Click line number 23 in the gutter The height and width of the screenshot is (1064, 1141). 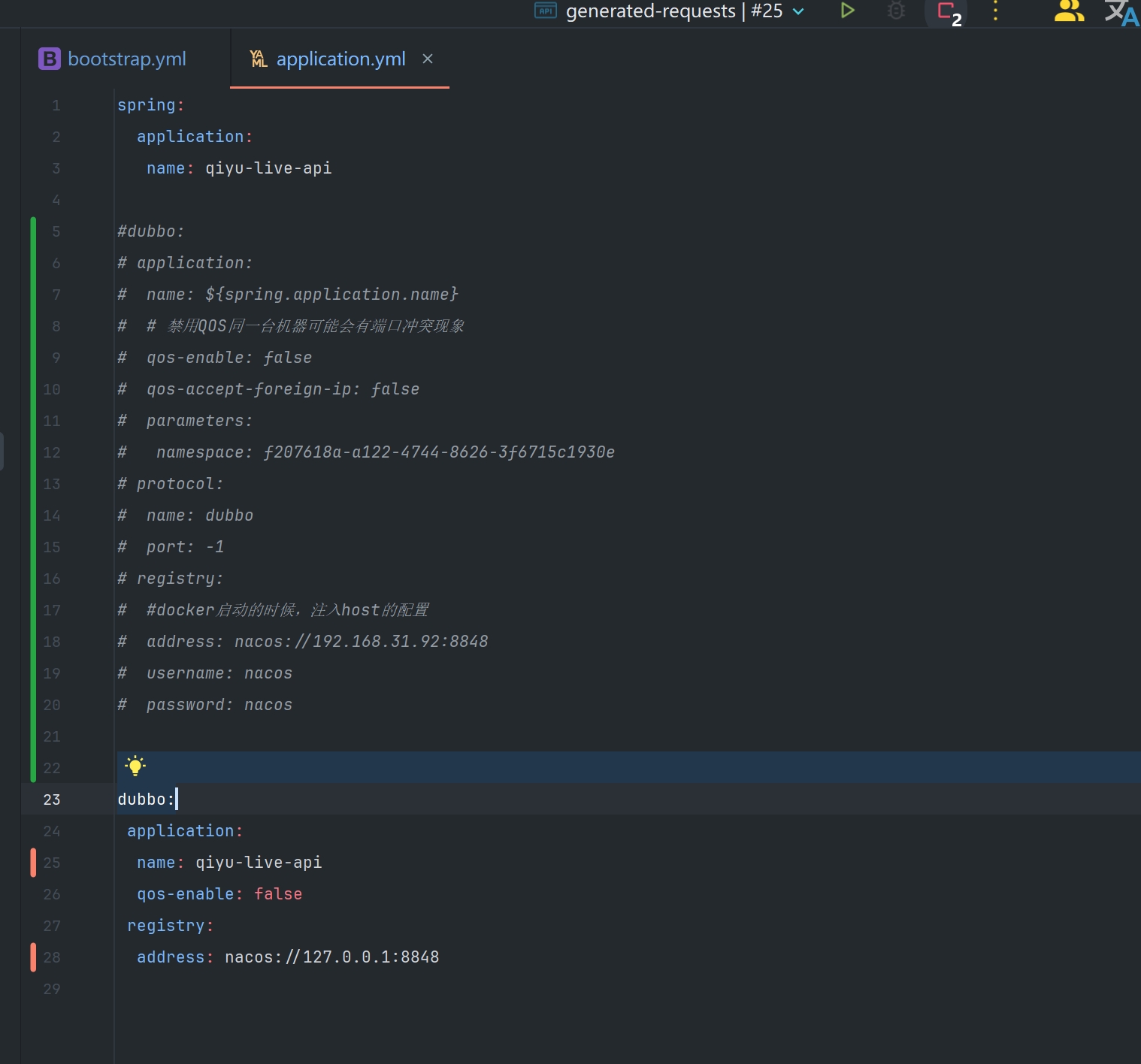[51, 800]
